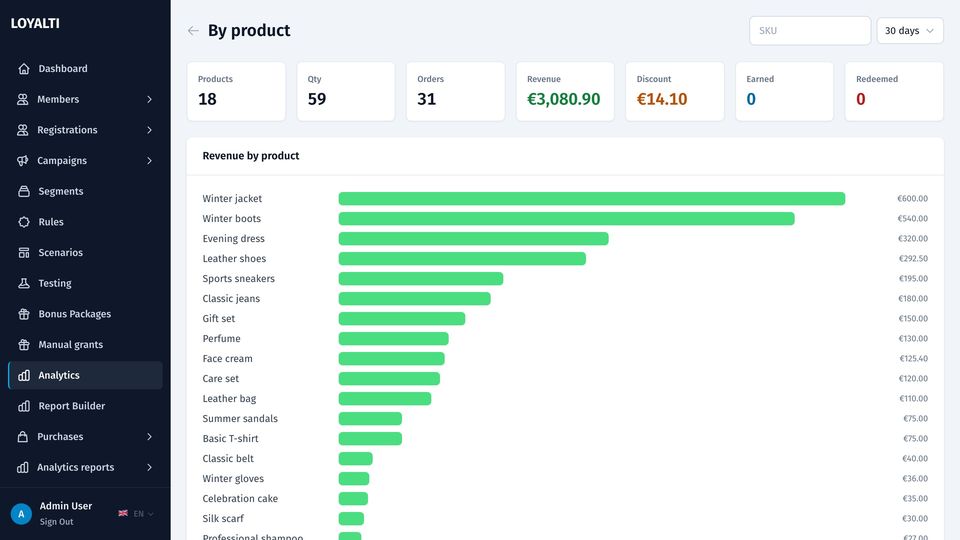Click the Leather shoes label

(x=234, y=258)
